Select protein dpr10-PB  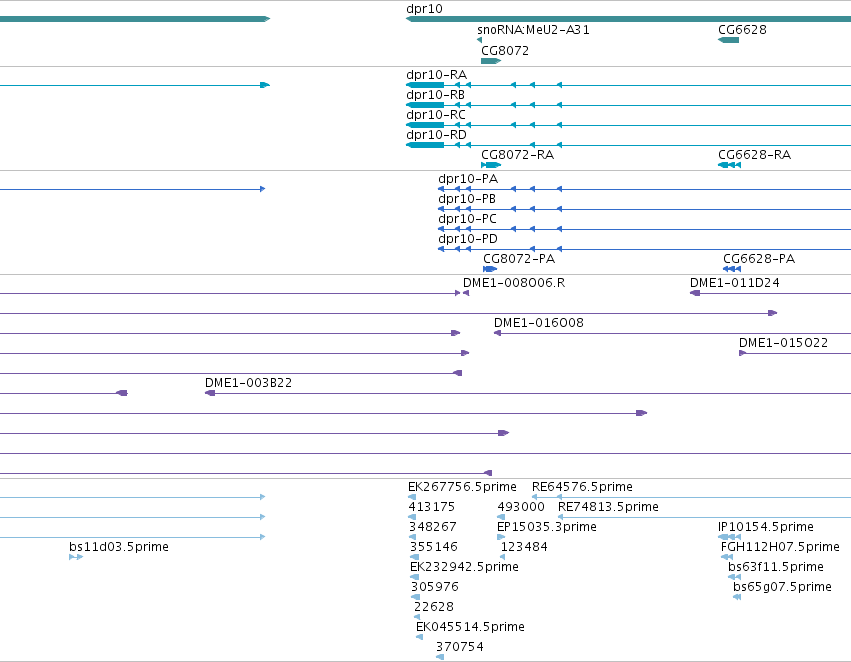[467, 199]
